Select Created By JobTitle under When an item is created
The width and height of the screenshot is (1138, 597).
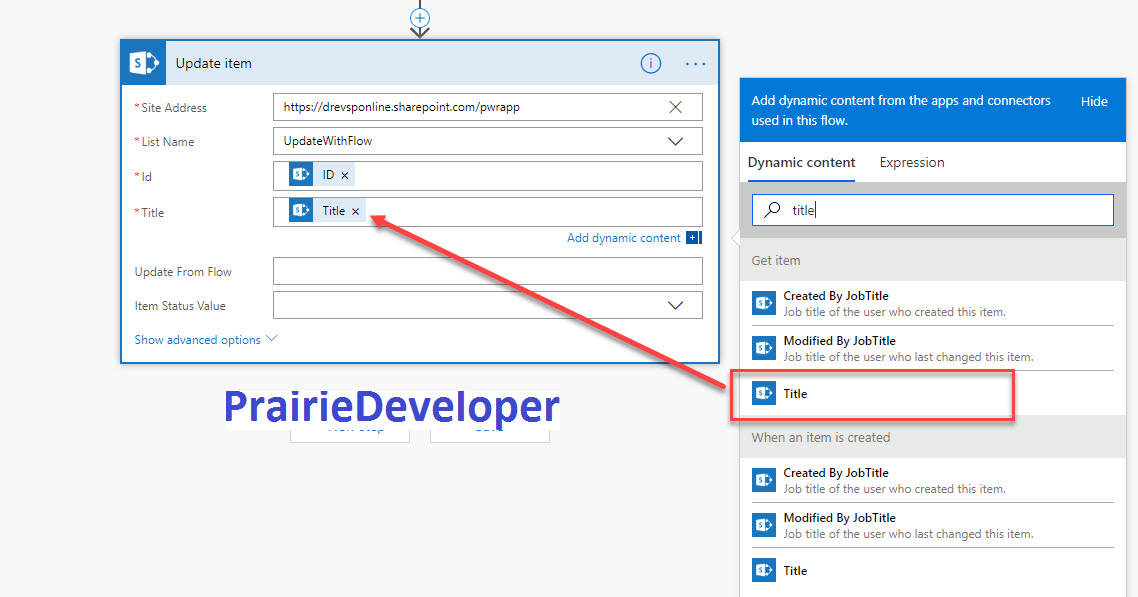pos(933,480)
